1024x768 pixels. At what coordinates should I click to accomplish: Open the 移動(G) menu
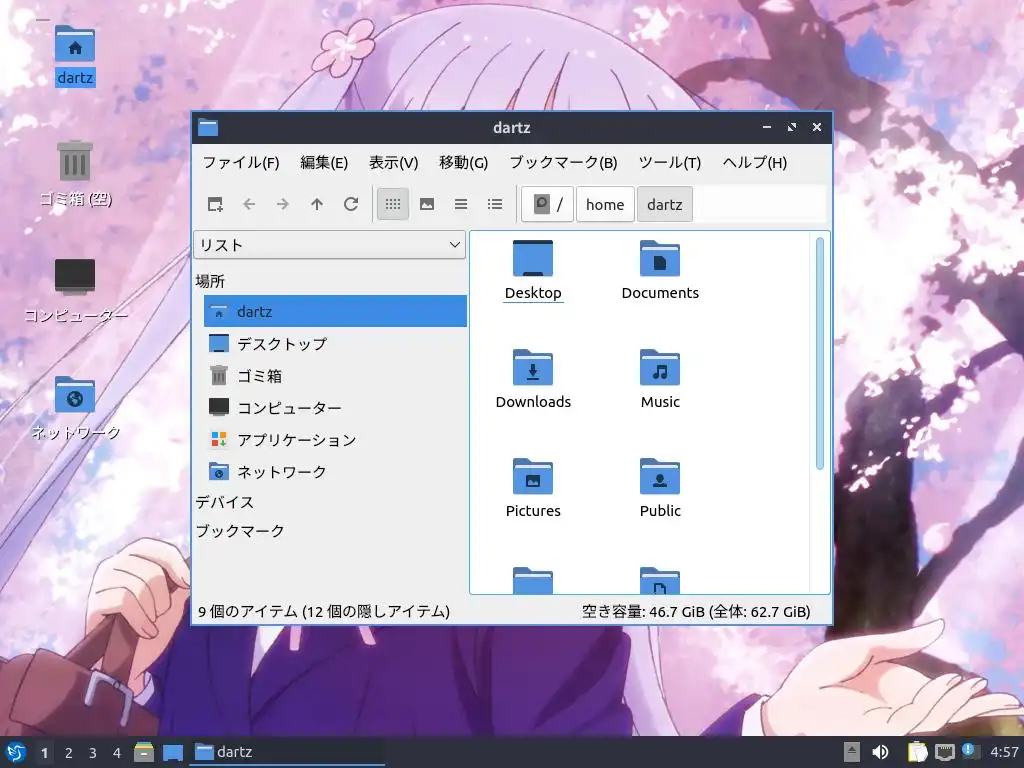click(x=464, y=163)
